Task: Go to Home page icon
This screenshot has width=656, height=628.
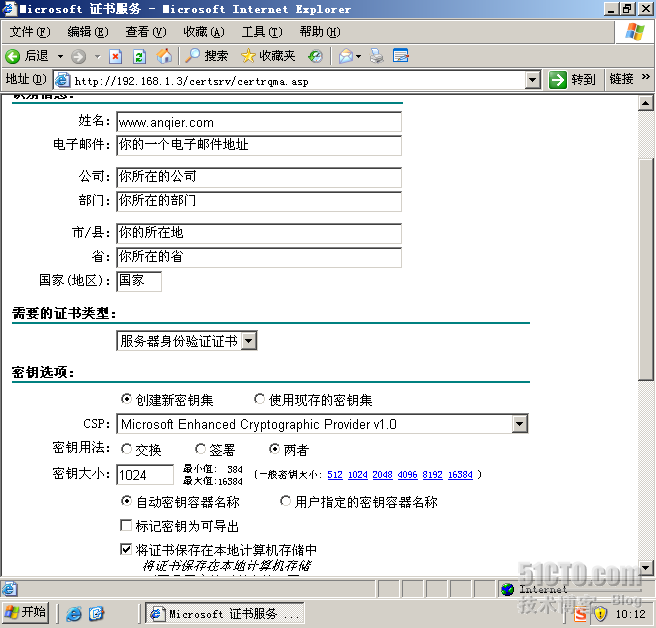Action: (164, 56)
